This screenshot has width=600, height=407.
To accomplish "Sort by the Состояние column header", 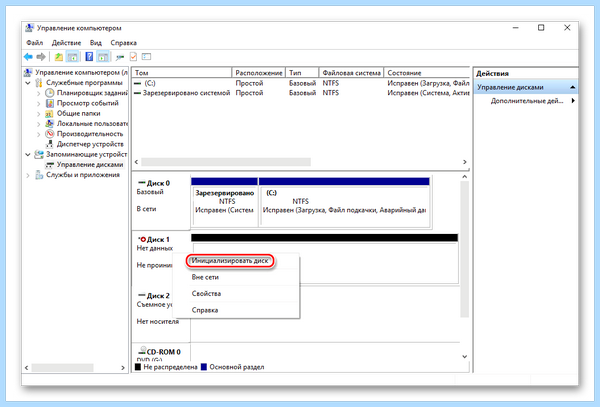I will click(x=427, y=73).
